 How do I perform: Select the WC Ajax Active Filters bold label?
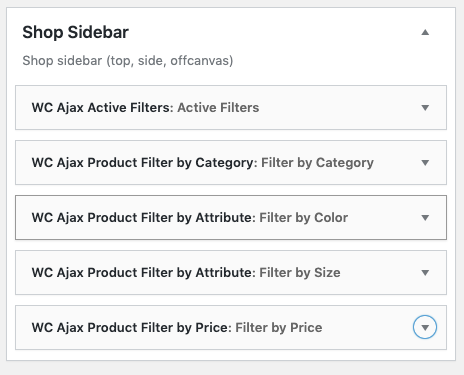(103, 108)
